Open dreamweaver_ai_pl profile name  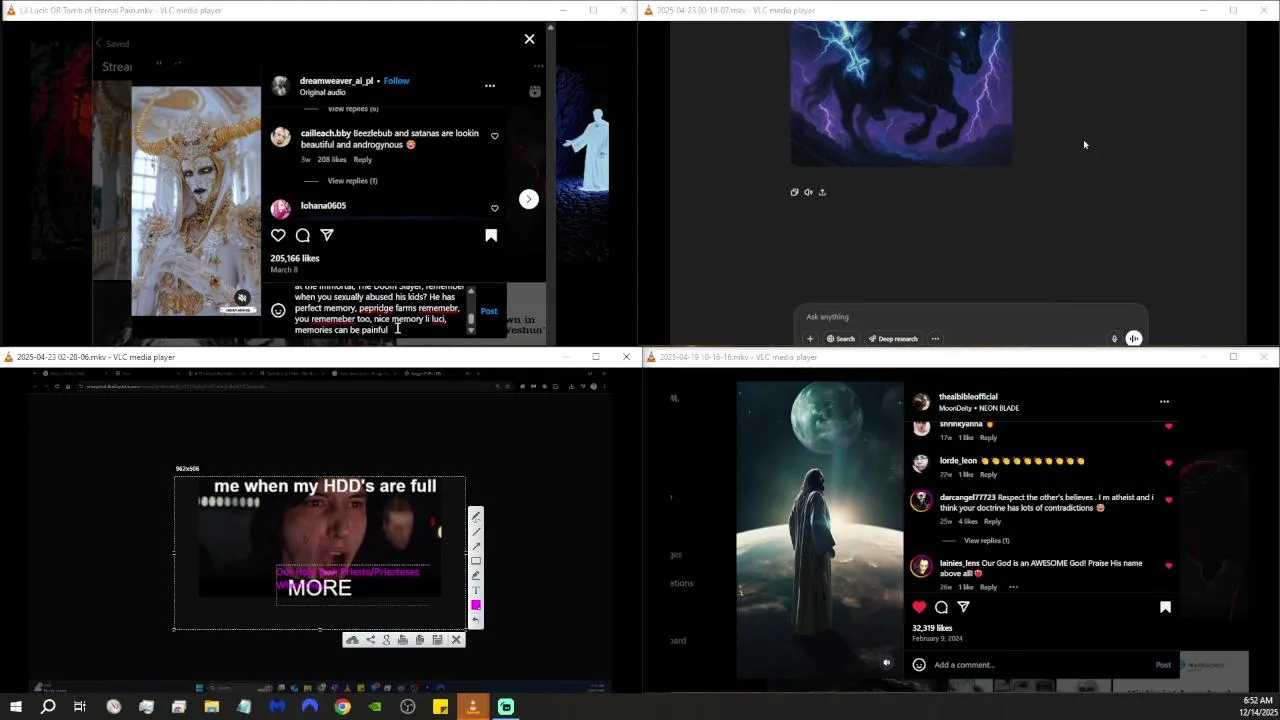click(x=336, y=81)
